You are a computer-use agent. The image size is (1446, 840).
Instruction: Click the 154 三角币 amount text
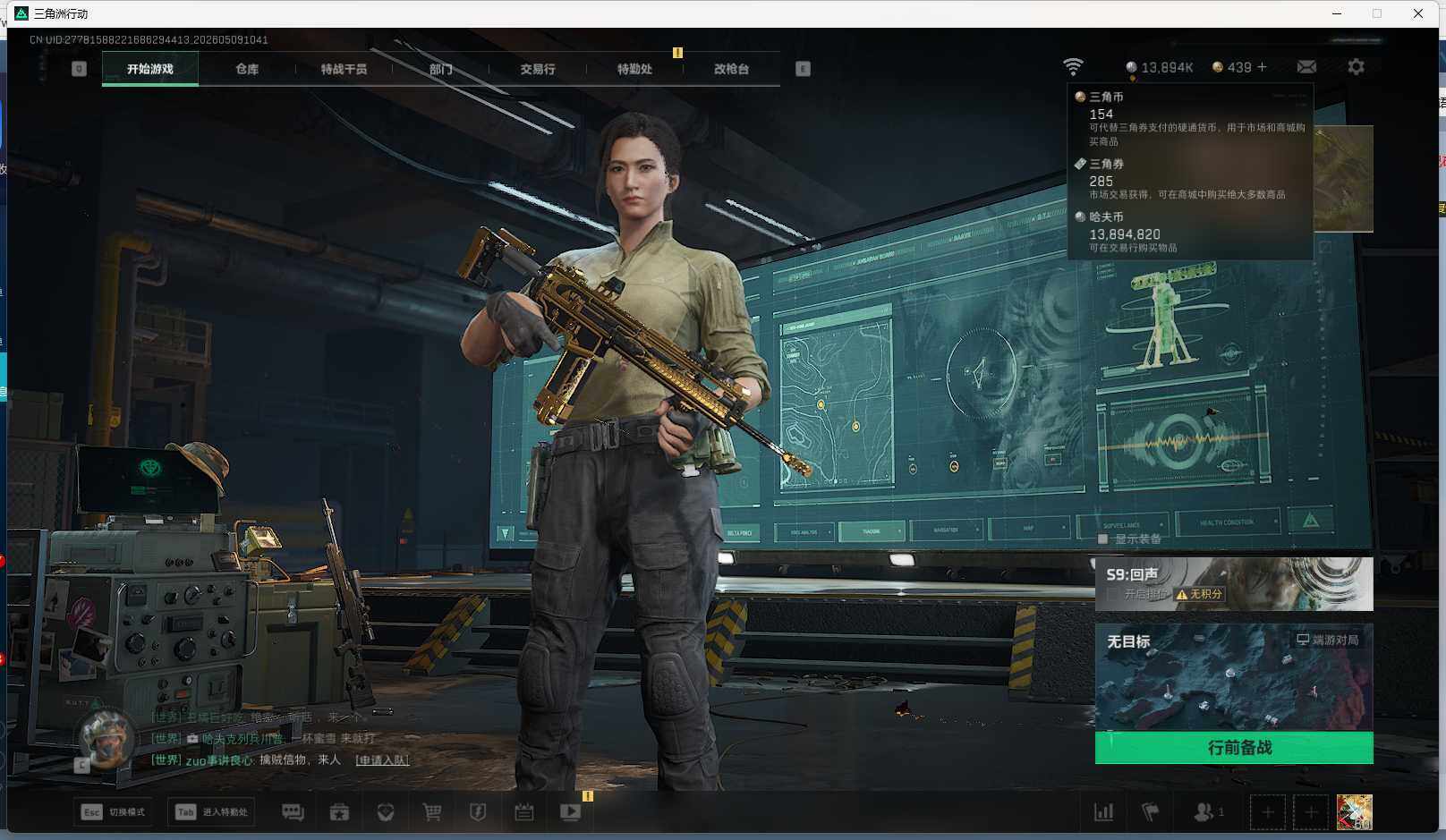(1101, 115)
